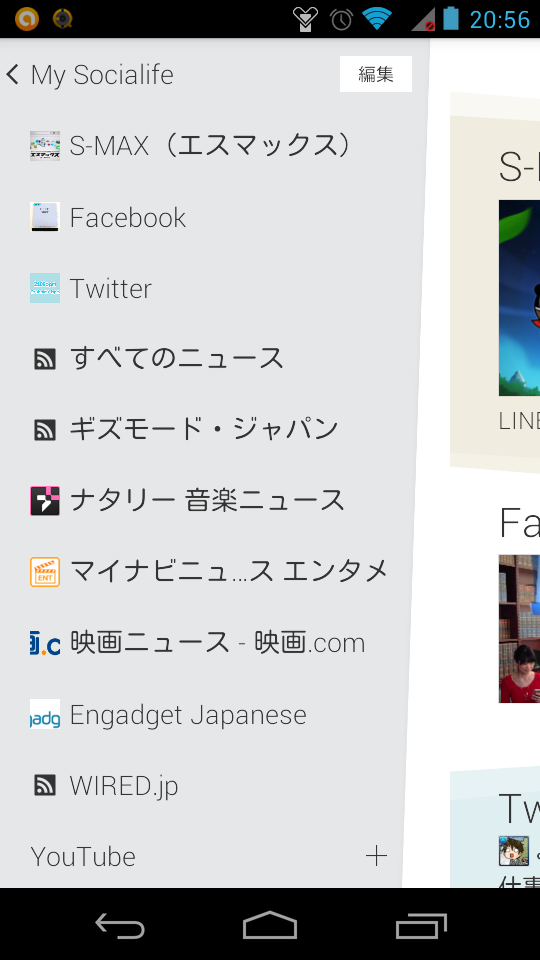Tap the Android home button
Viewport: 540px width, 960px height.
click(270, 924)
